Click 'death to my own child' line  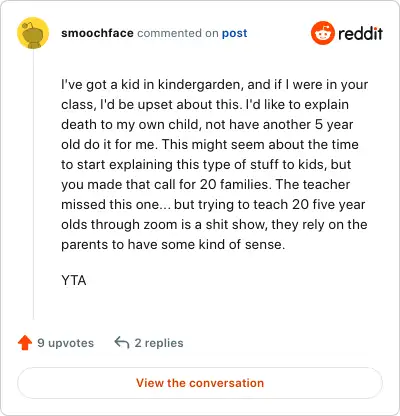point(207,125)
